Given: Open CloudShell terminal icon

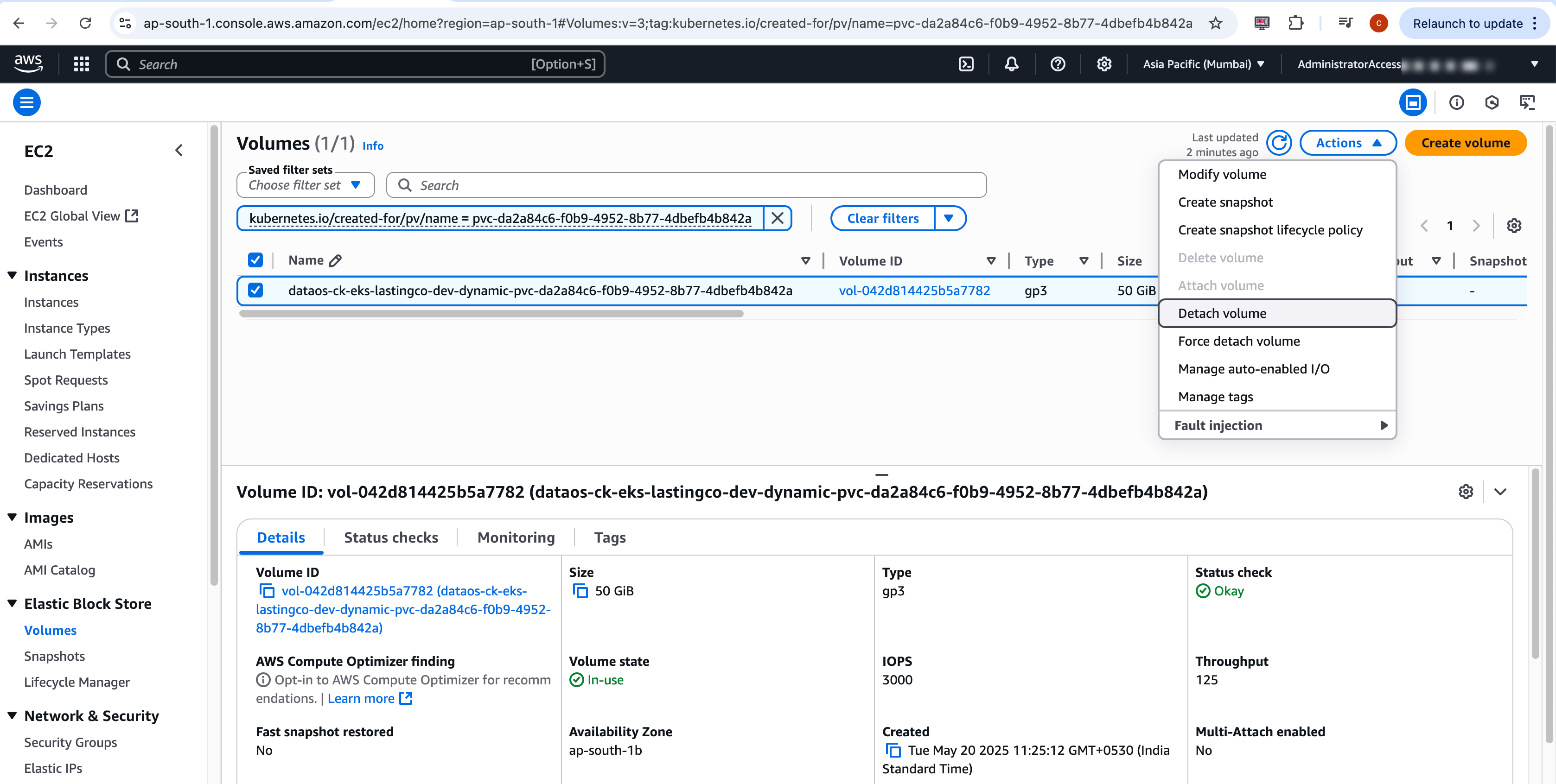Looking at the screenshot, I should click(966, 64).
